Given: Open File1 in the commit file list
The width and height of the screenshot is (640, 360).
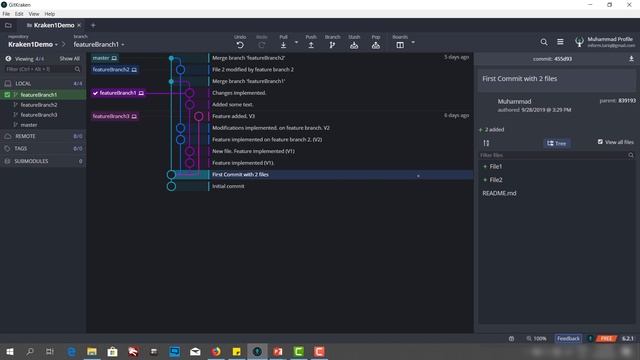Looking at the screenshot, I should click(x=496, y=167).
